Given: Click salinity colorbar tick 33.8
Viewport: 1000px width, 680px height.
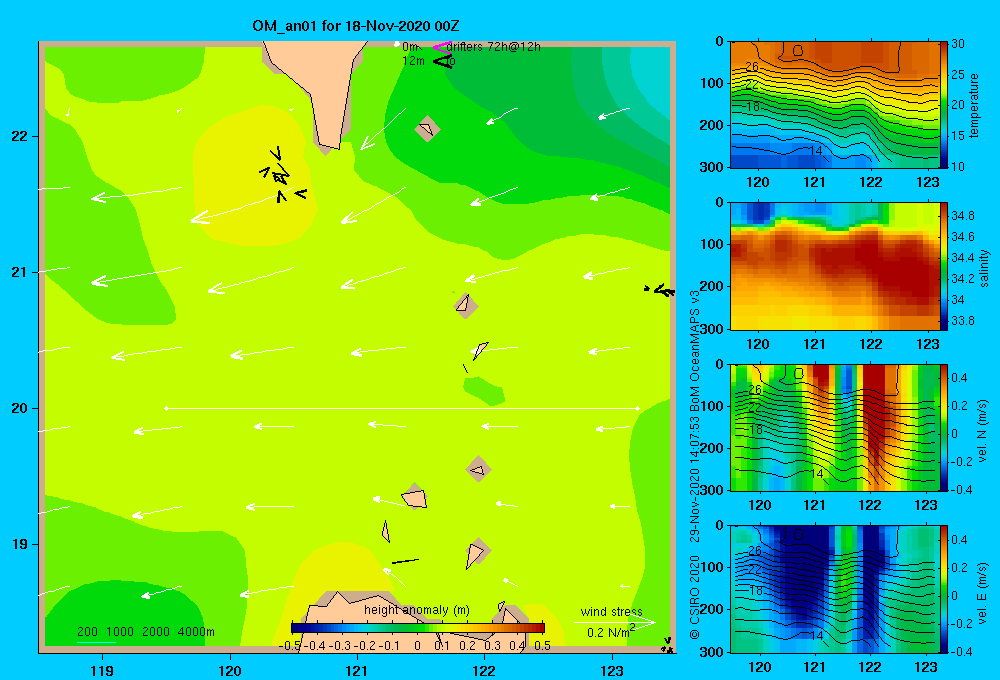Looking at the screenshot, I should coord(962,321).
